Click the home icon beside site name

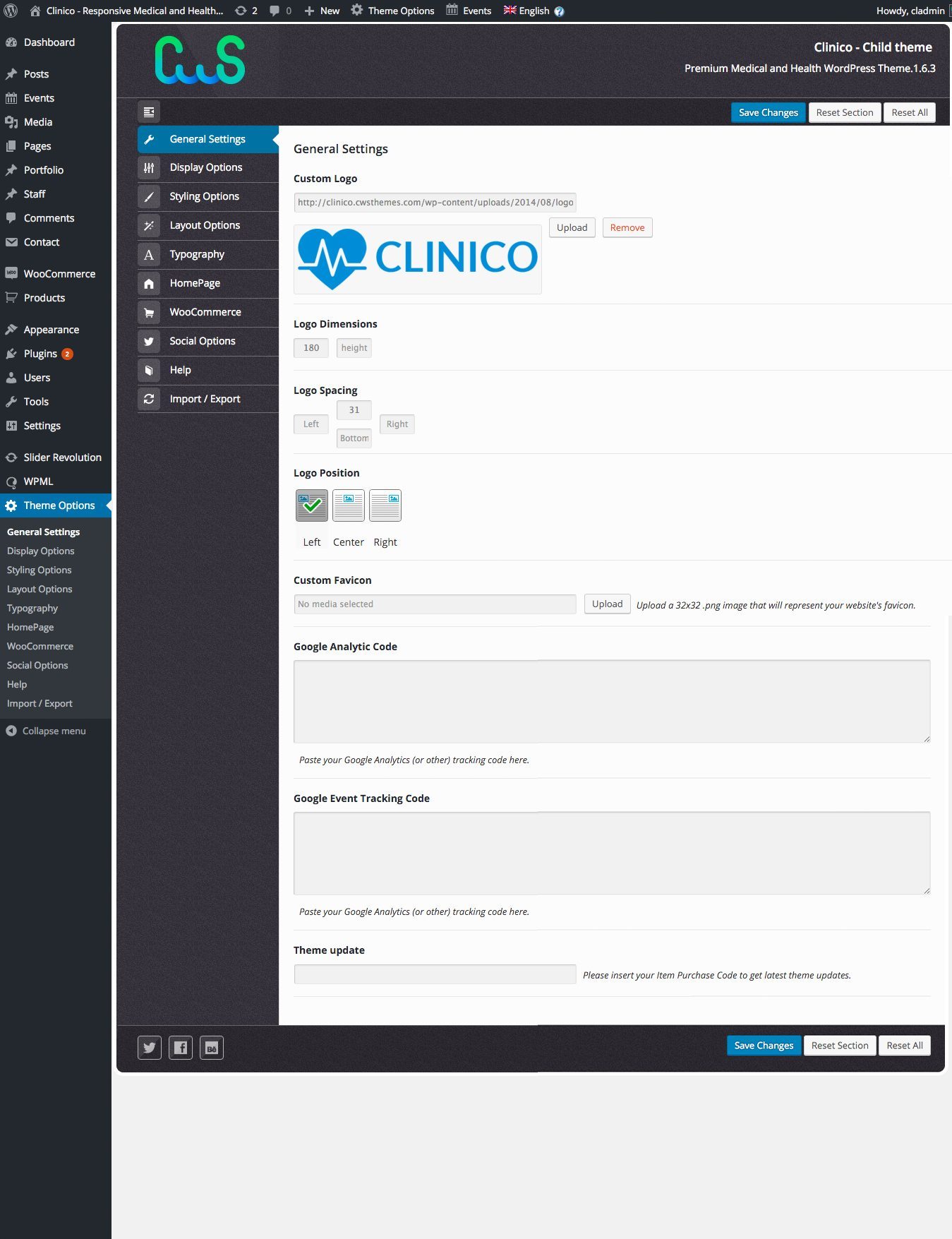(x=35, y=11)
